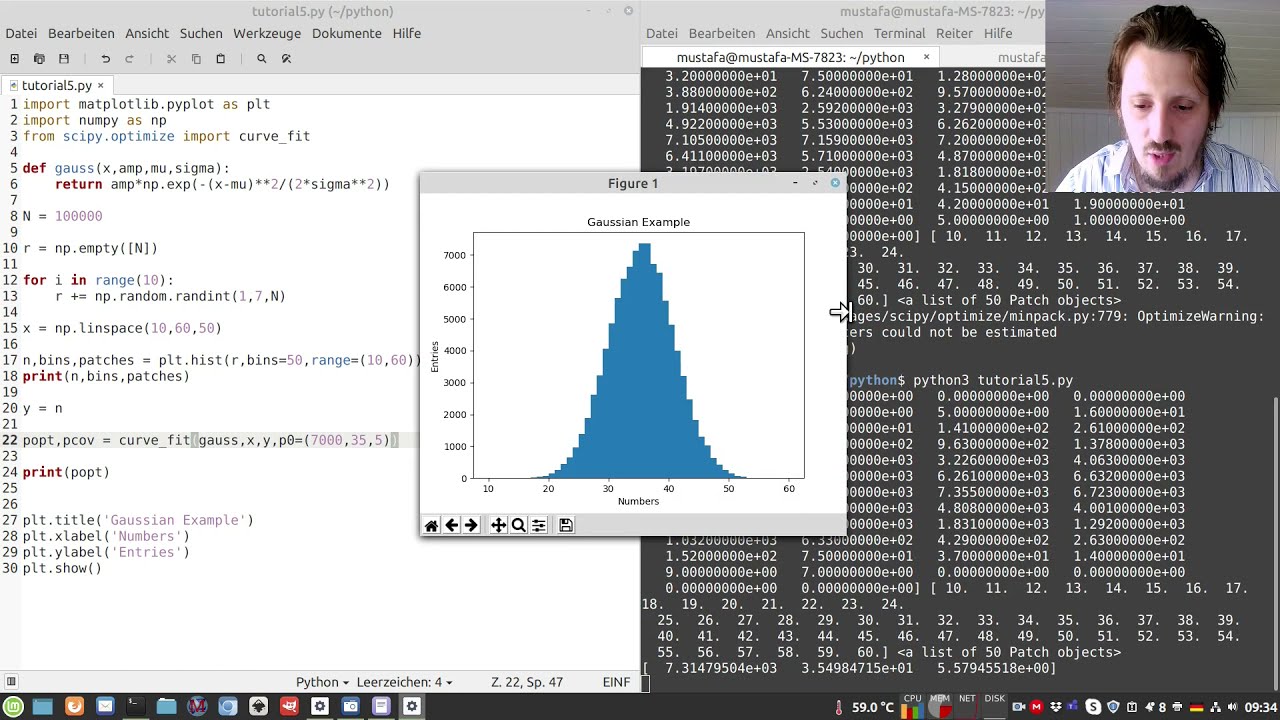Click the find and replace toolbar icon
This screenshot has width=1280, height=720.
click(286, 59)
